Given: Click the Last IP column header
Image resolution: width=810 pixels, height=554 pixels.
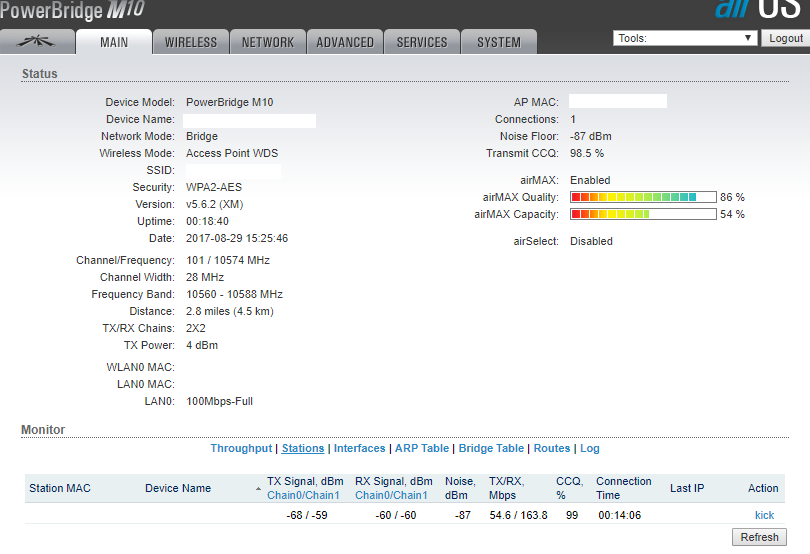Looking at the screenshot, I should tap(687, 488).
